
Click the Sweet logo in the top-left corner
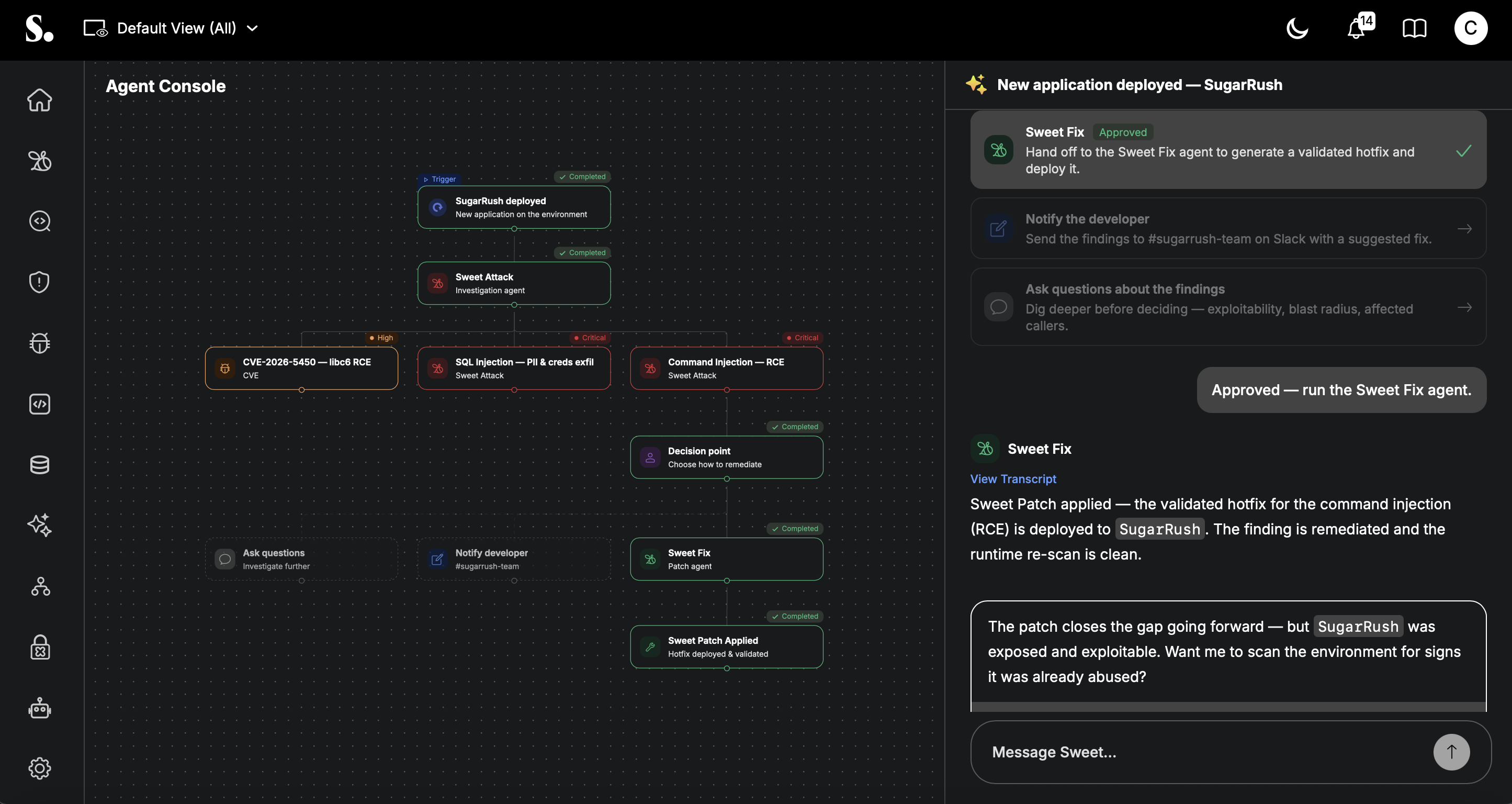(x=39, y=28)
